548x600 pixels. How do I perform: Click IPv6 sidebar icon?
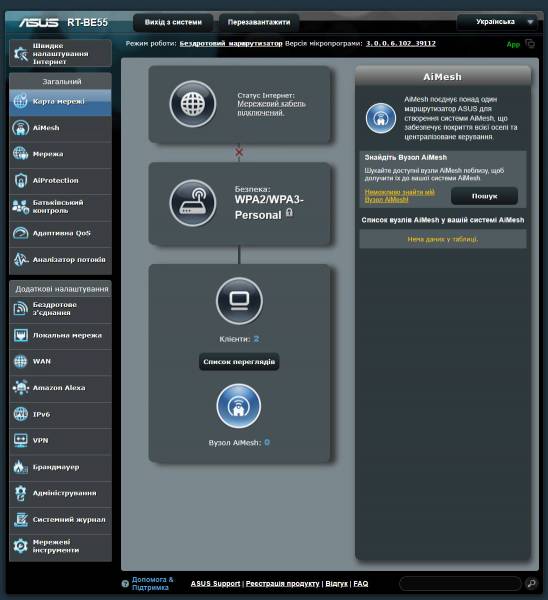coord(21,414)
